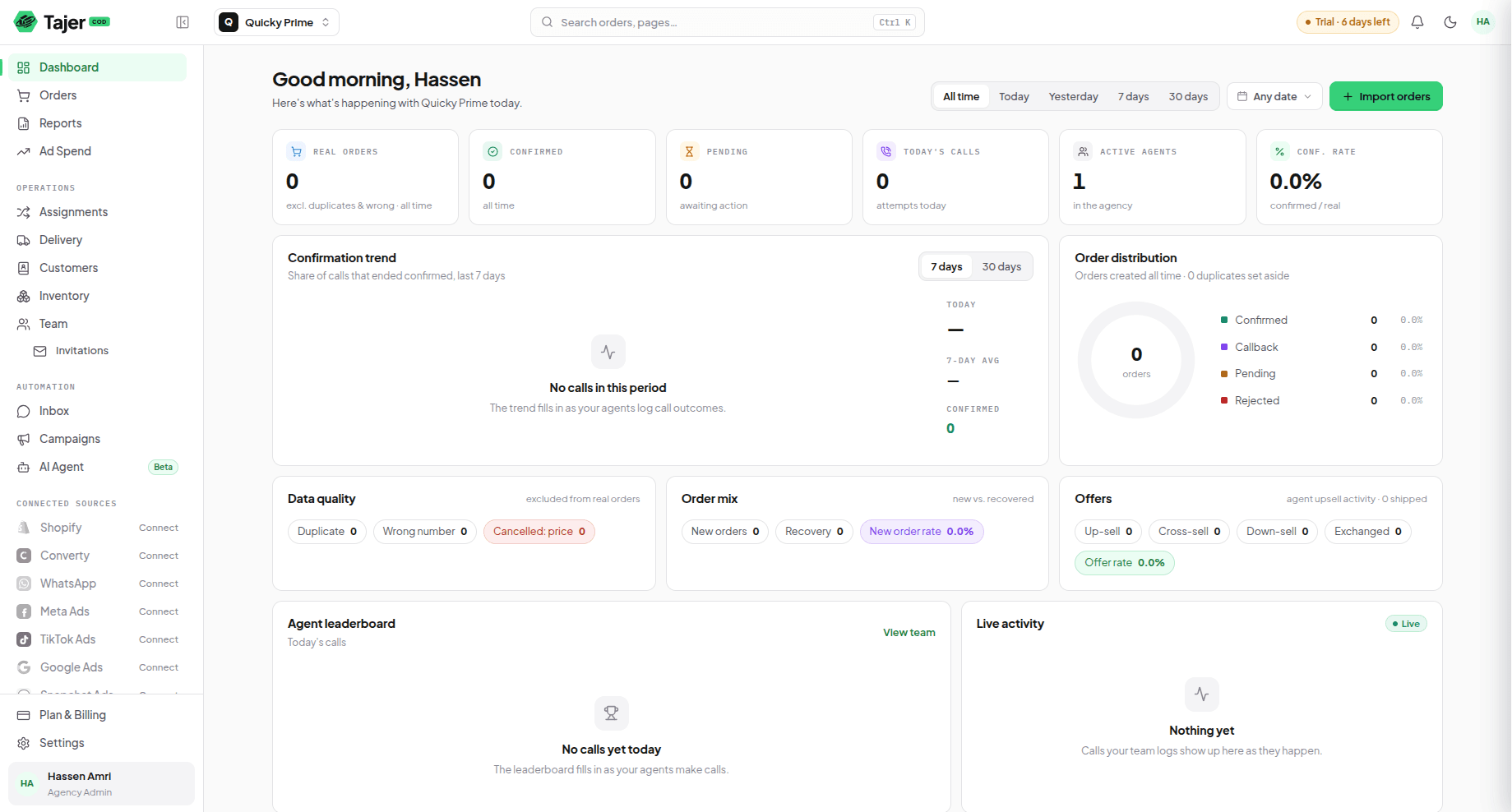The width and height of the screenshot is (1512, 812).
Task: Click the Import orders button
Action: (1385, 96)
